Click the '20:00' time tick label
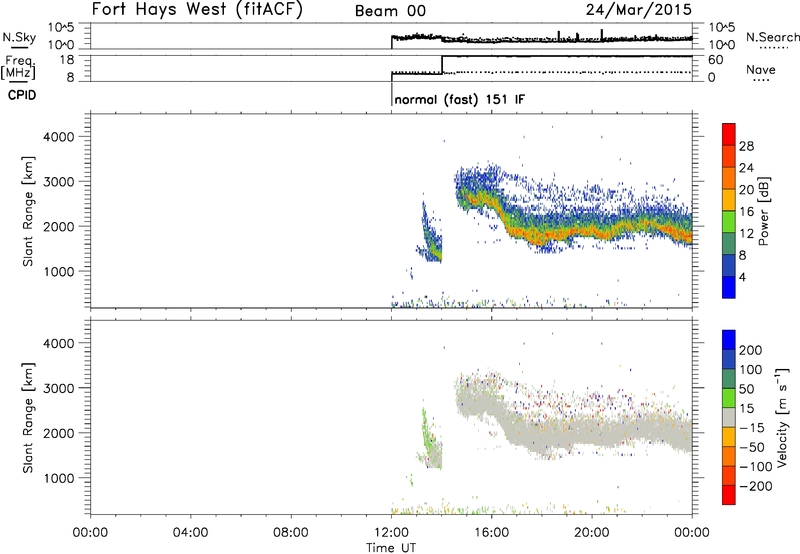 (x=592, y=533)
